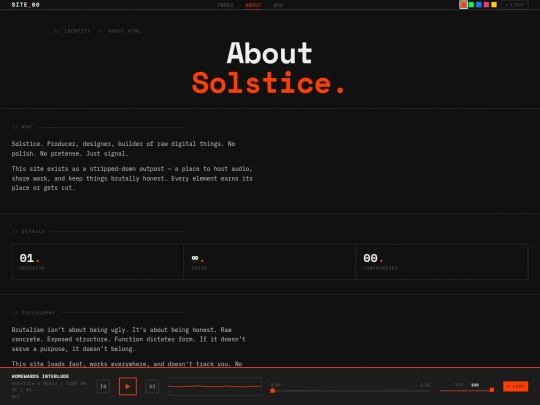Click the VOL 100 volume readout
This screenshot has height=405, width=540.
[x=467, y=385]
